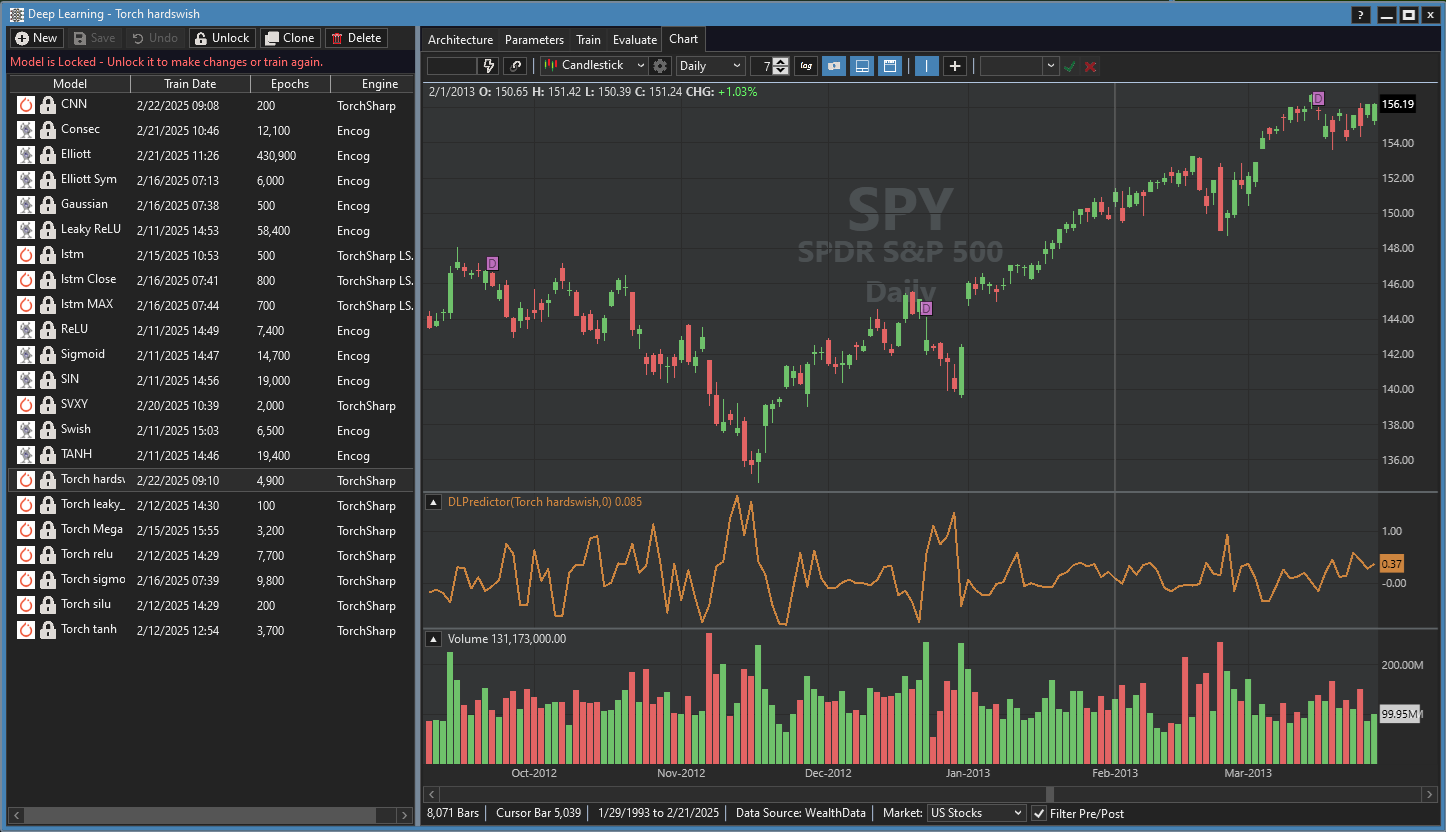This screenshot has width=1446, height=832.
Task: Click the Encog icon of Swish model
Action: coord(26,430)
